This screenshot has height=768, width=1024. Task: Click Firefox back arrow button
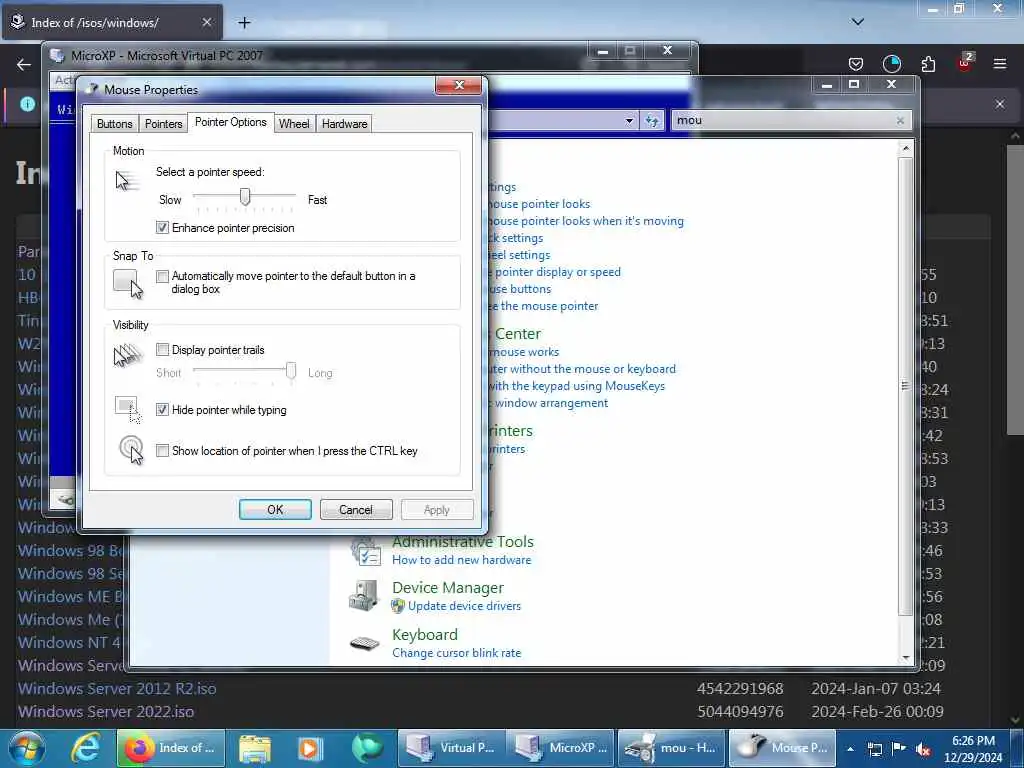pyautogui.click(x=24, y=64)
